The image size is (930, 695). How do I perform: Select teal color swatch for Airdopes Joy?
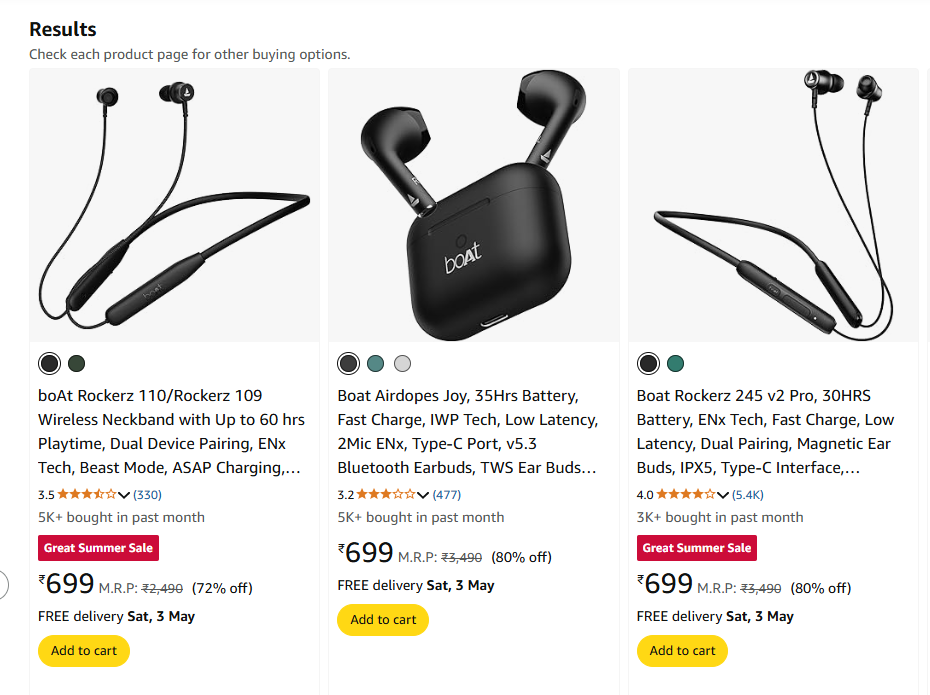tap(375, 364)
